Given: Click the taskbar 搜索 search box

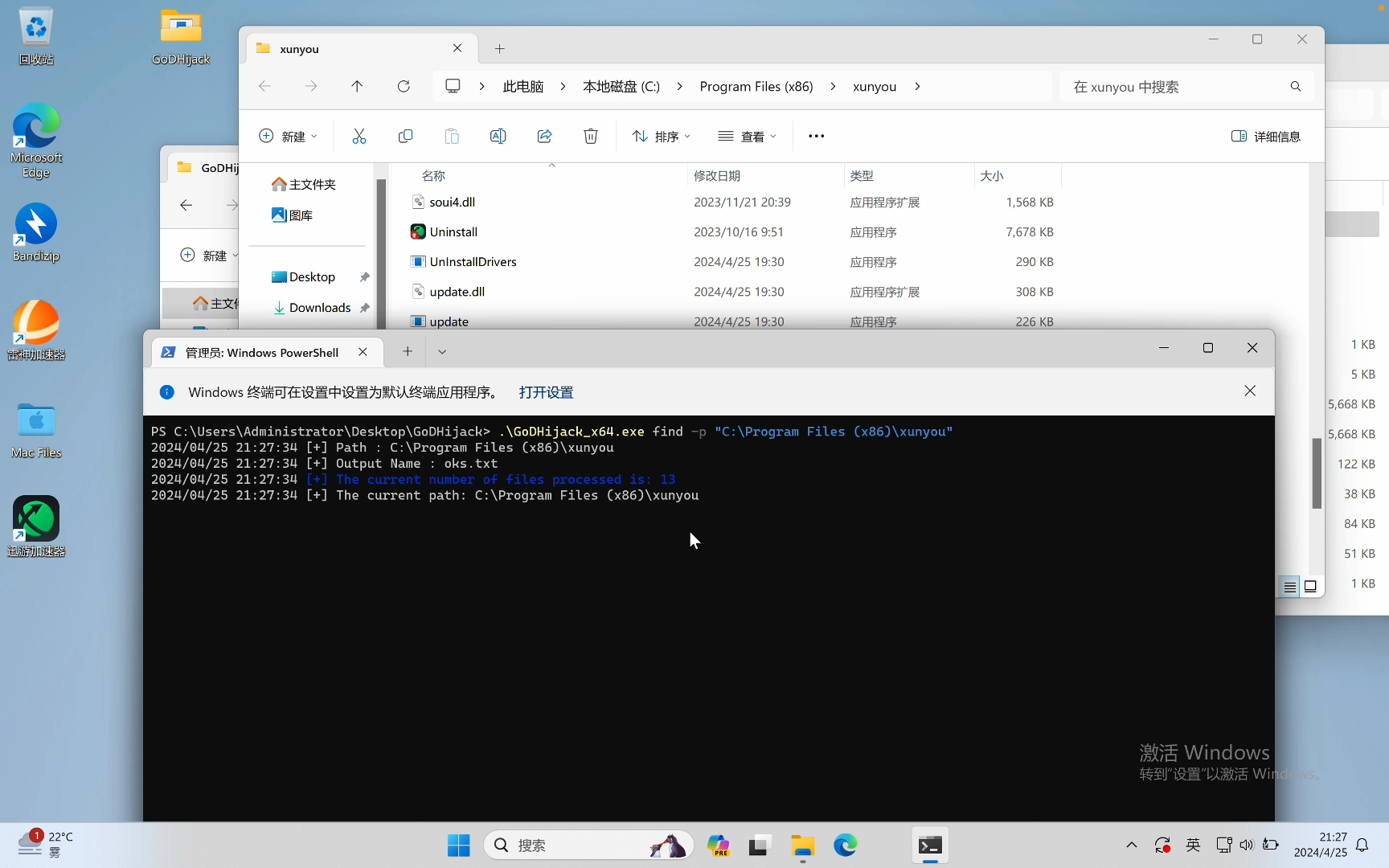Looking at the screenshot, I should pyautogui.click(x=588, y=845).
